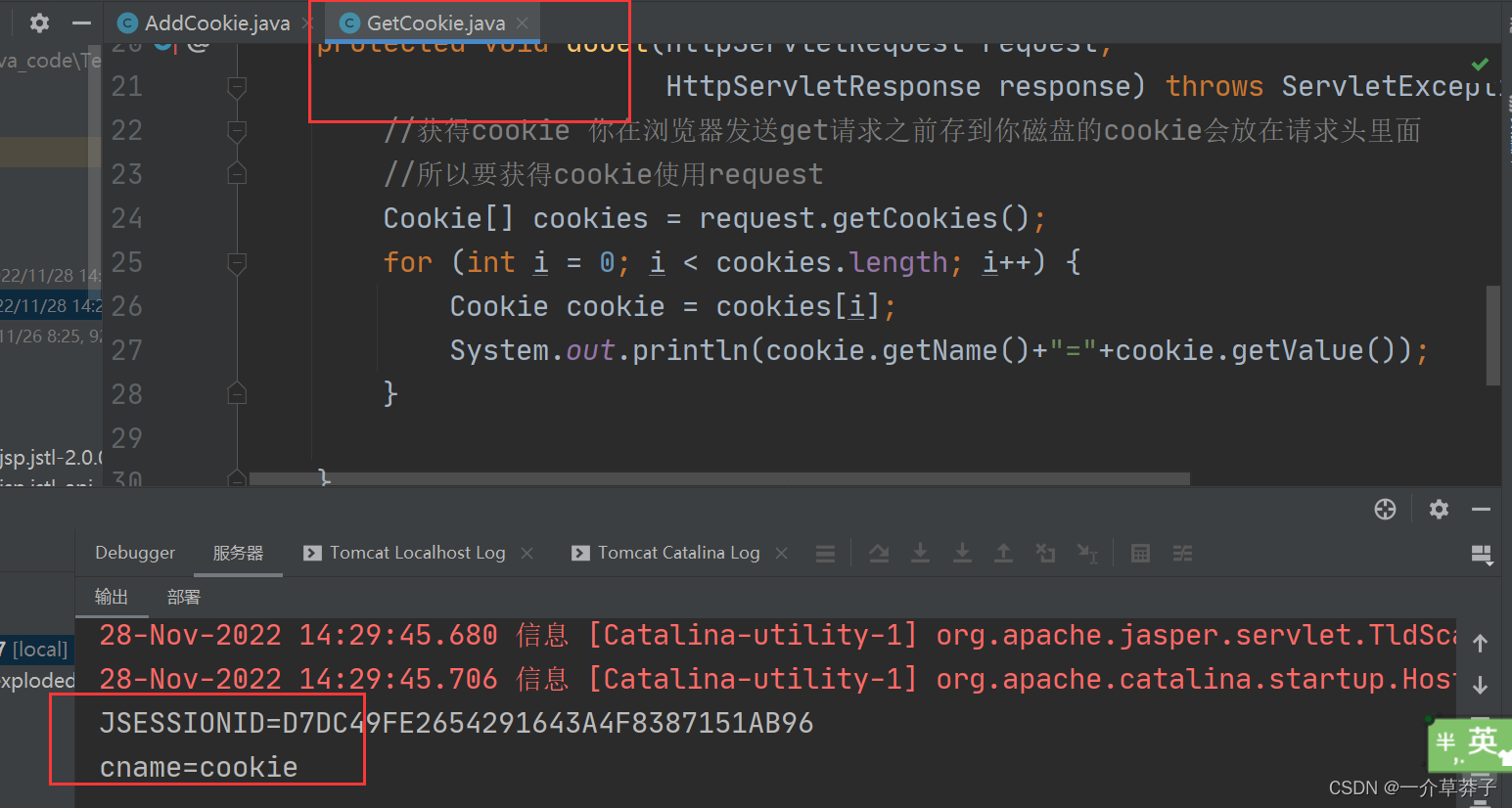Click the 14:29:45.680 log line

pyautogui.click(x=778, y=635)
